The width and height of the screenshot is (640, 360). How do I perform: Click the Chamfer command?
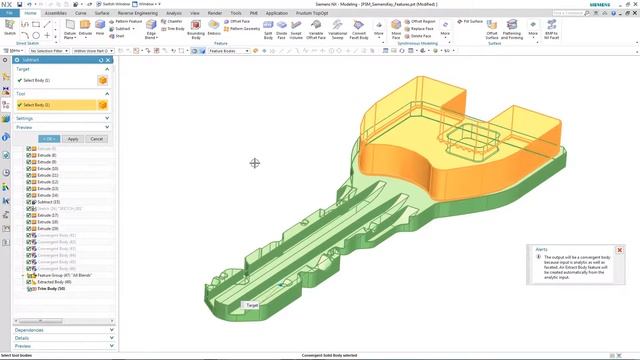click(x=172, y=21)
